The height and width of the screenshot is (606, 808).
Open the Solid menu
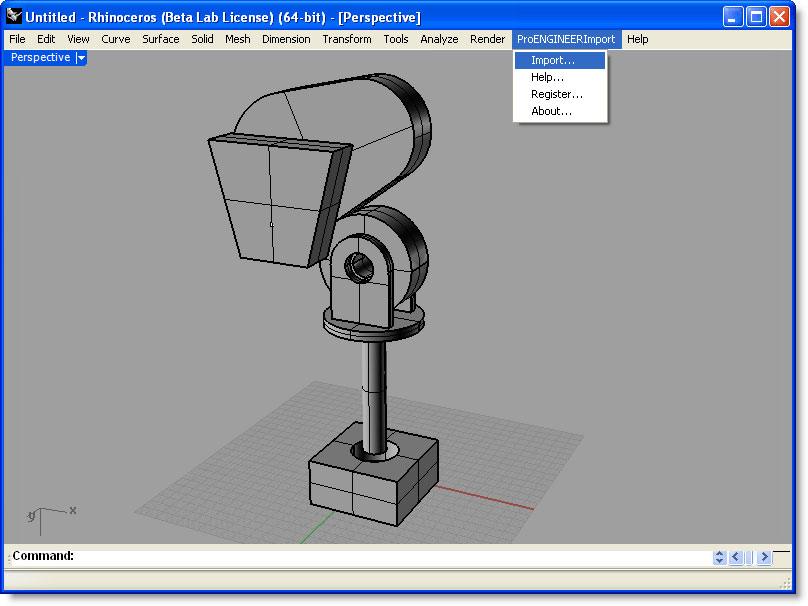coord(201,39)
